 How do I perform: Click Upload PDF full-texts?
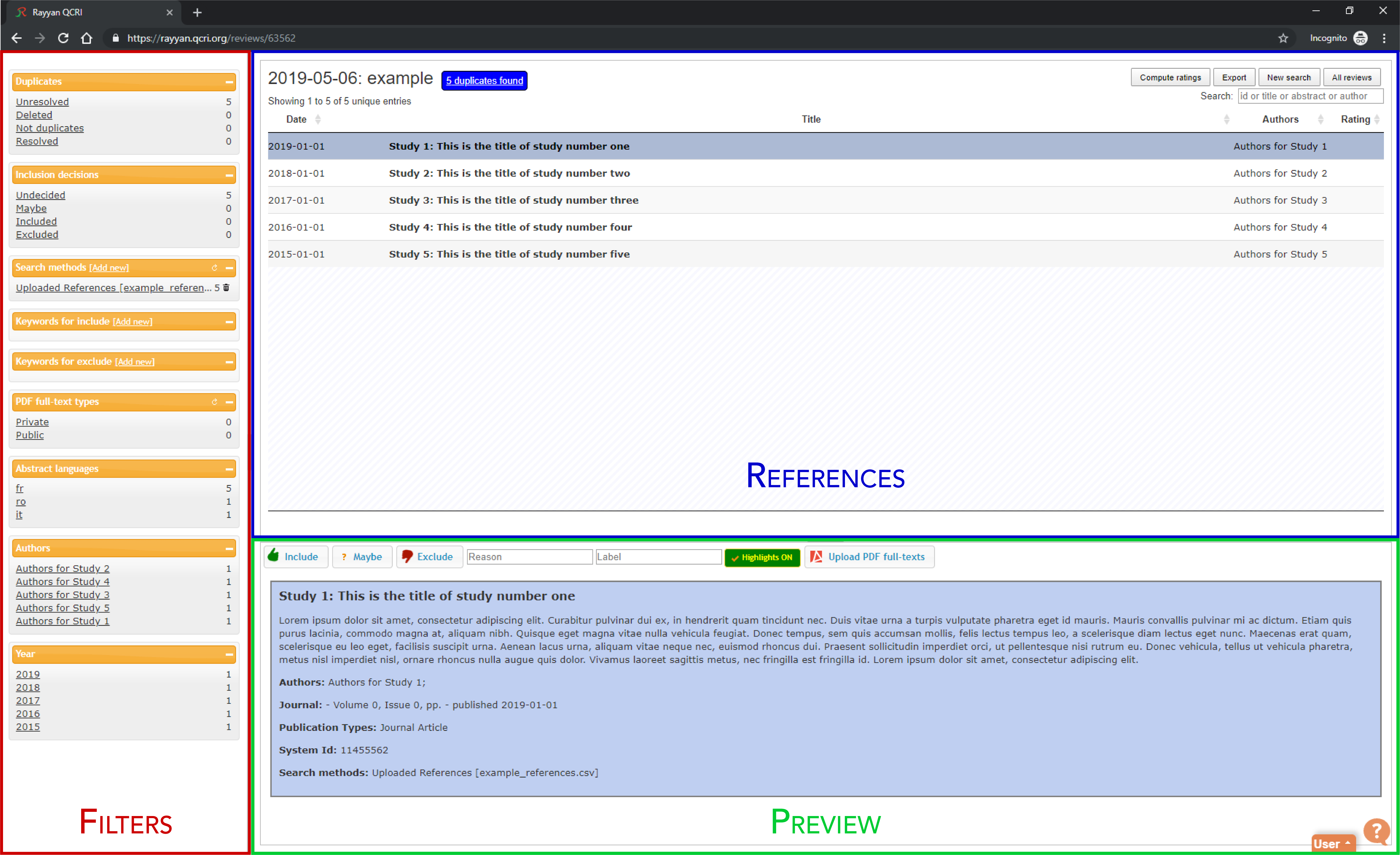point(869,557)
